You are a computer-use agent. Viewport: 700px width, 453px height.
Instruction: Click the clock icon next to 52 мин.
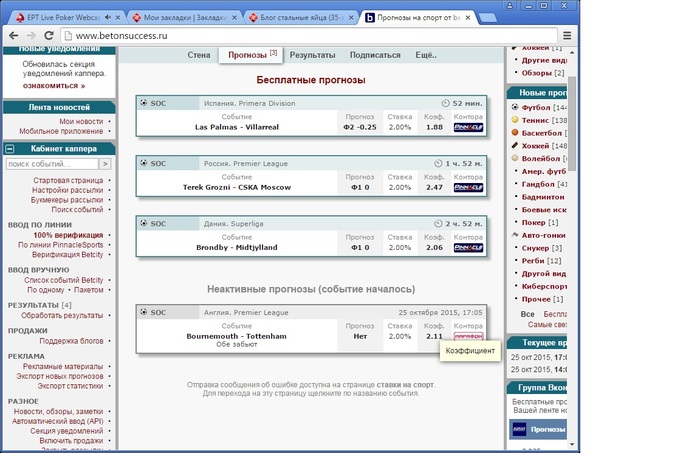coord(445,103)
